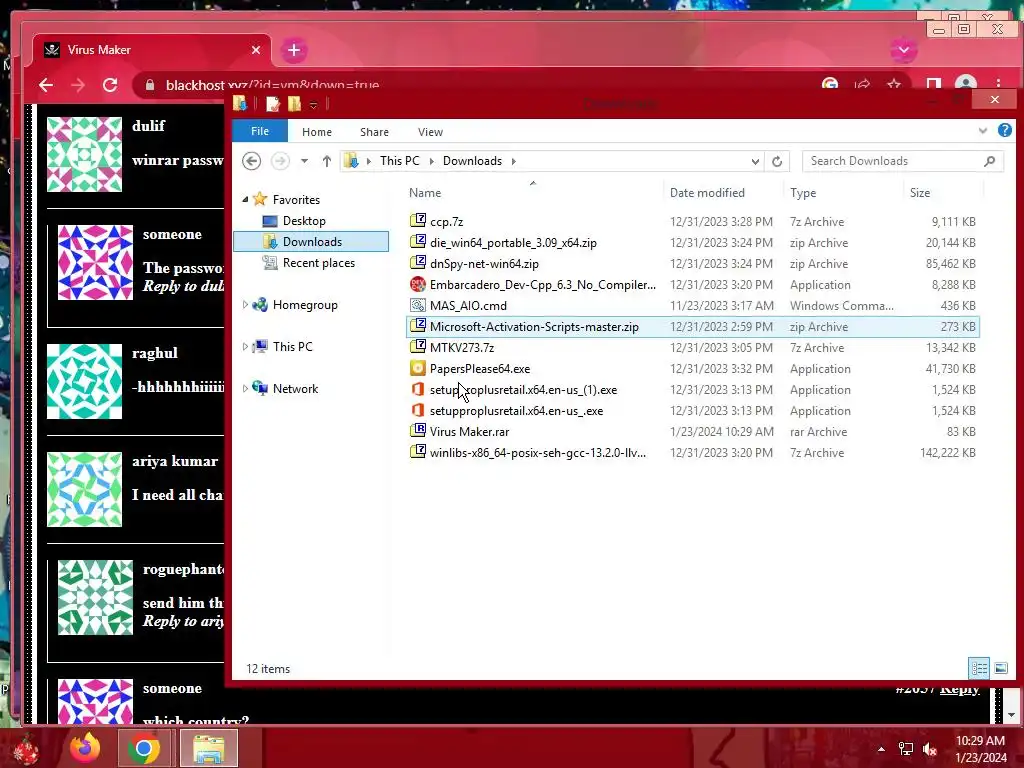Viewport: 1024px width, 768px height.
Task: Open the File ribbon menu
Action: [260, 131]
